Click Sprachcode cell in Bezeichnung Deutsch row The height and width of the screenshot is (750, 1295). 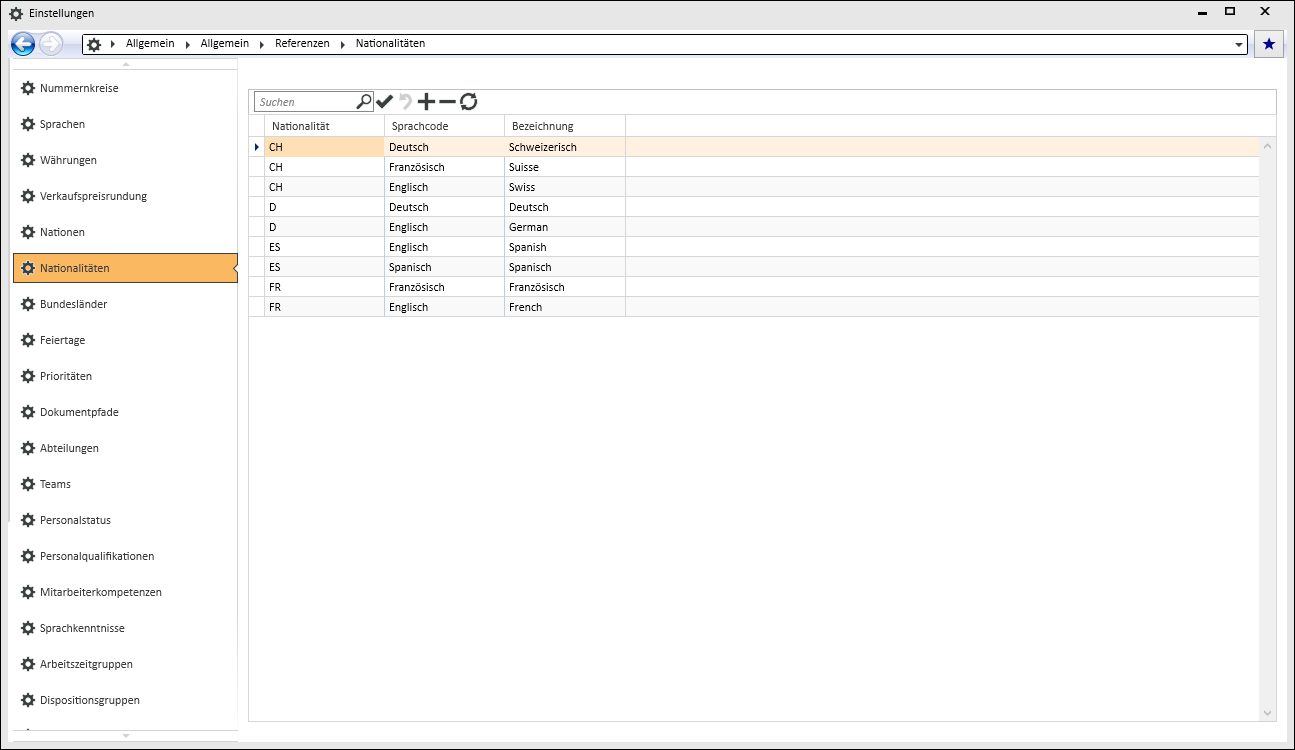[x=444, y=207]
